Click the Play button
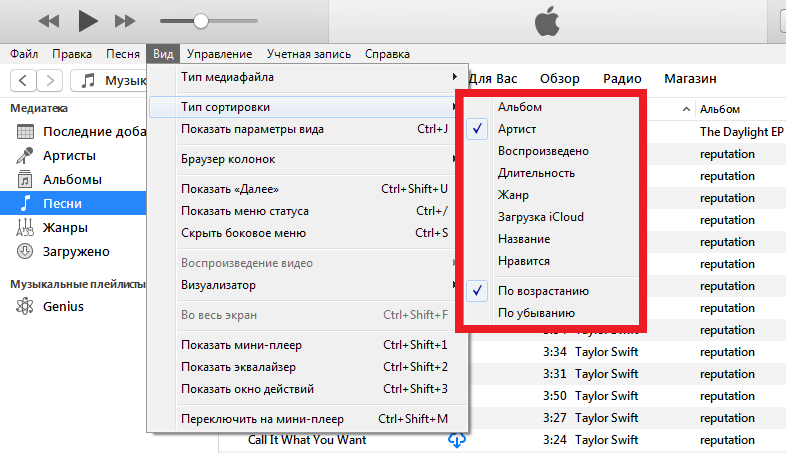 [x=87, y=20]
